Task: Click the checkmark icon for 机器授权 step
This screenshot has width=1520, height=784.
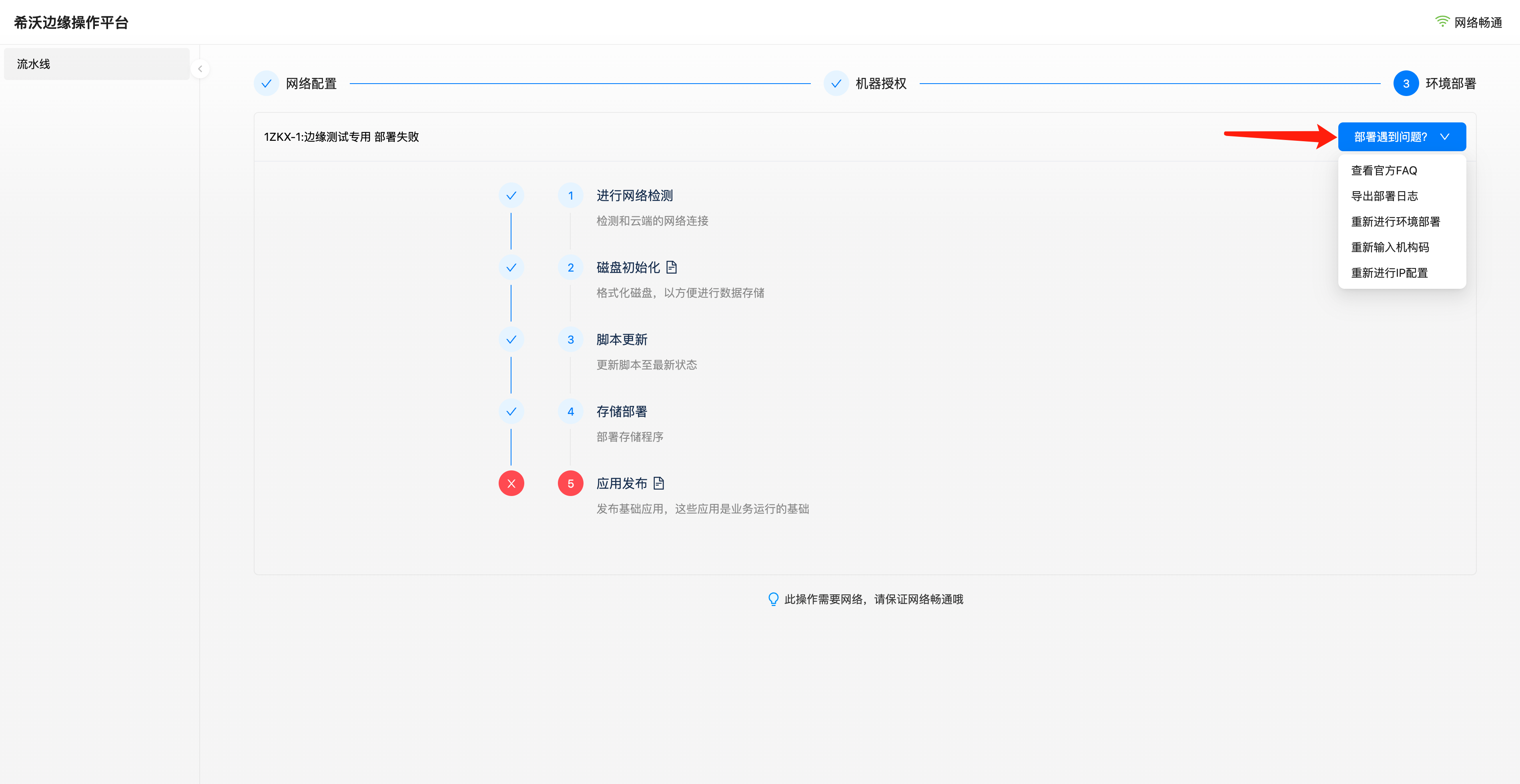Action: [x=836, y=83]
